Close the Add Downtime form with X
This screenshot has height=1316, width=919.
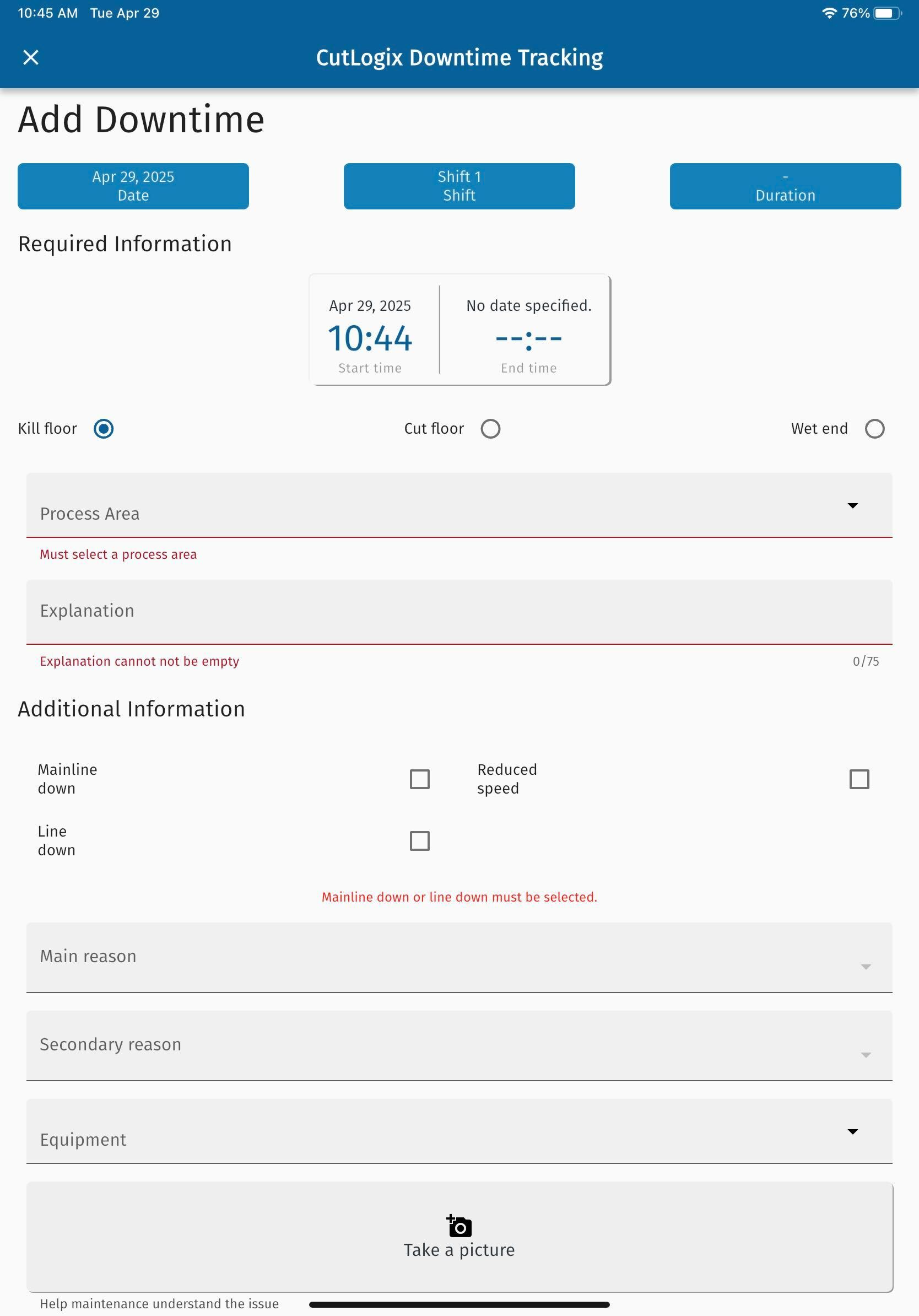(x=31, y=57)
